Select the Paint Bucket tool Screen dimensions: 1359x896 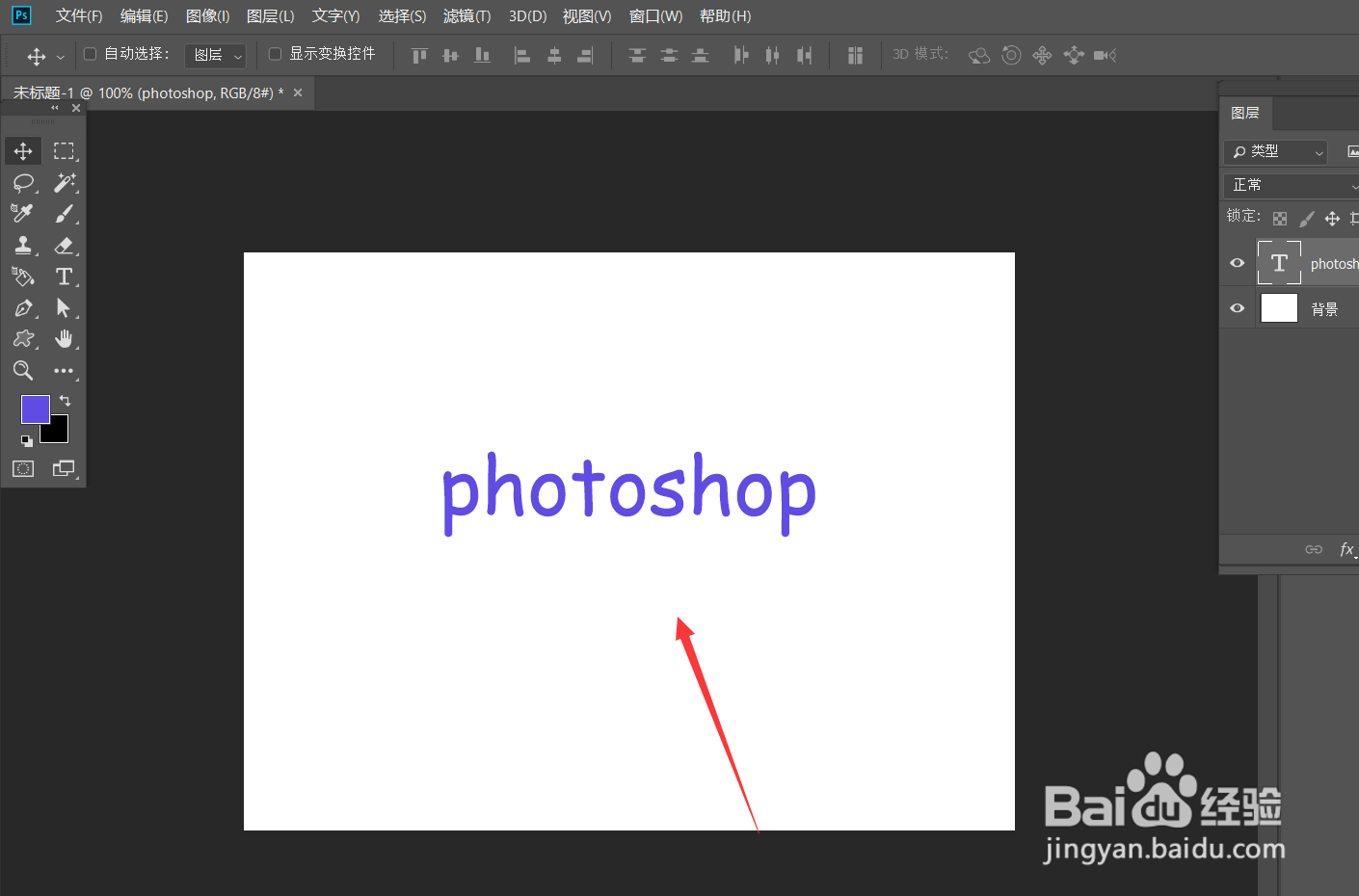(23, 277)
